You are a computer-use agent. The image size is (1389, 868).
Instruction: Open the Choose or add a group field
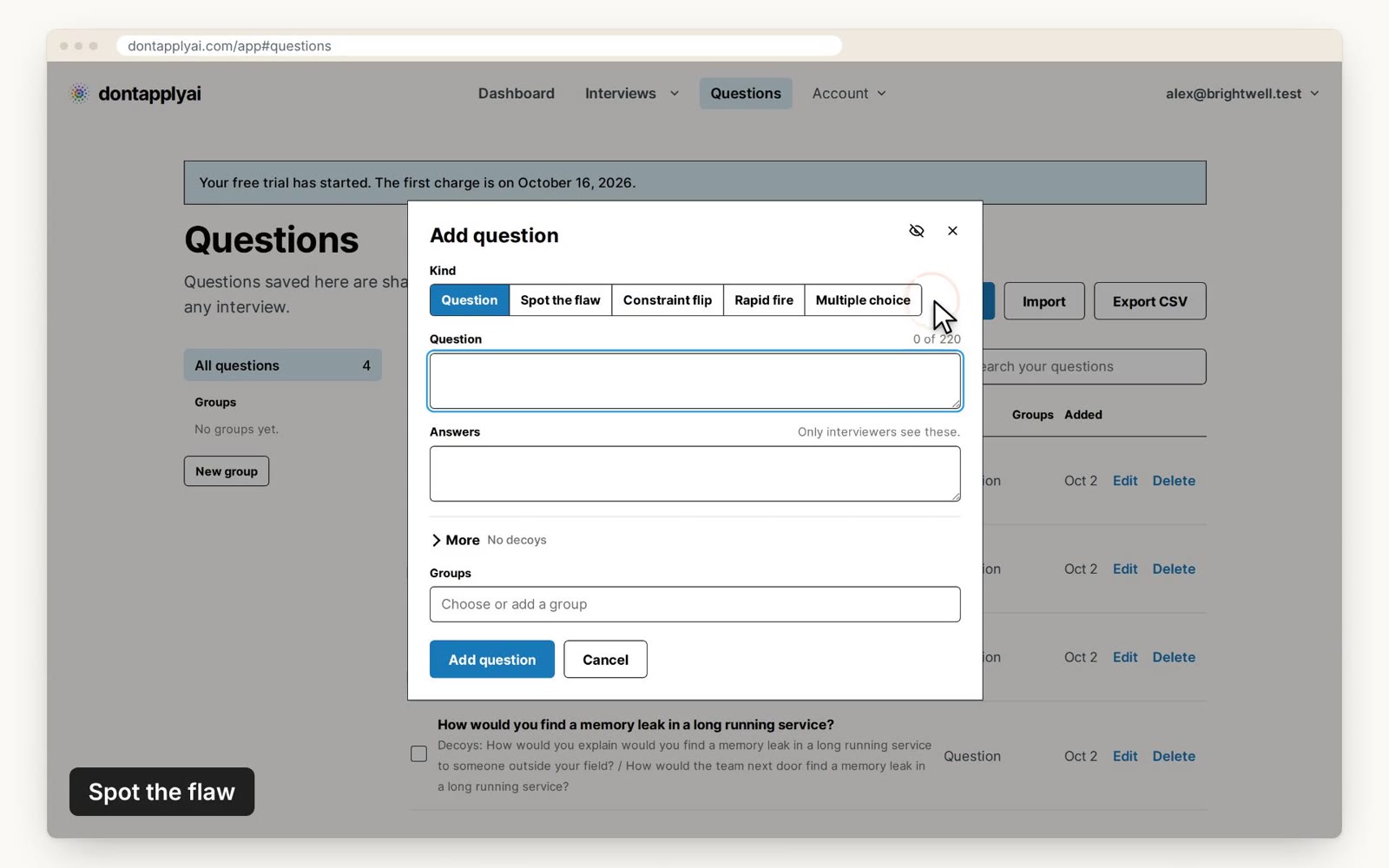(x=694, y=604)
